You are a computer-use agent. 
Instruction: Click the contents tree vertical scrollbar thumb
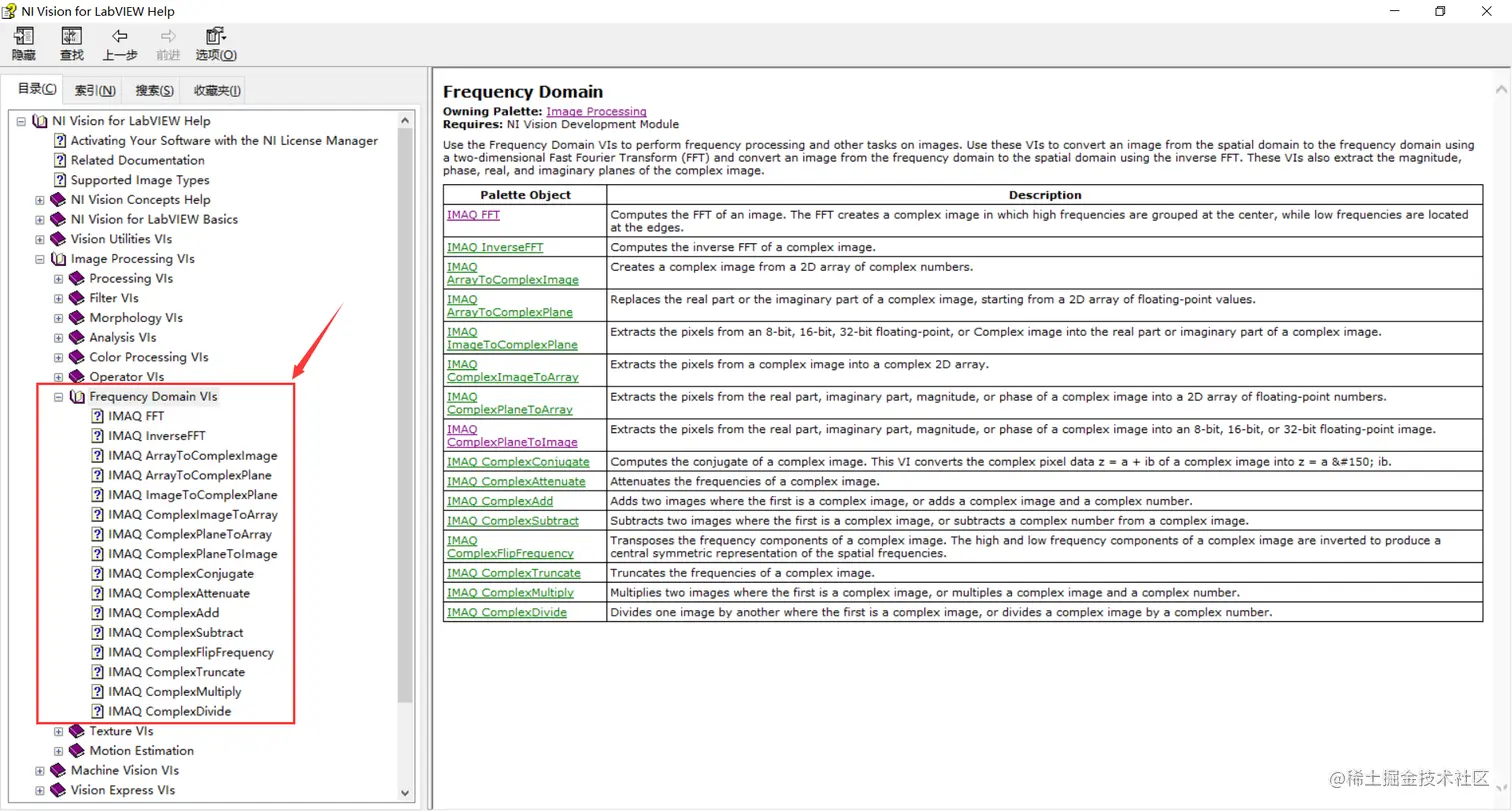click(405, 415)
